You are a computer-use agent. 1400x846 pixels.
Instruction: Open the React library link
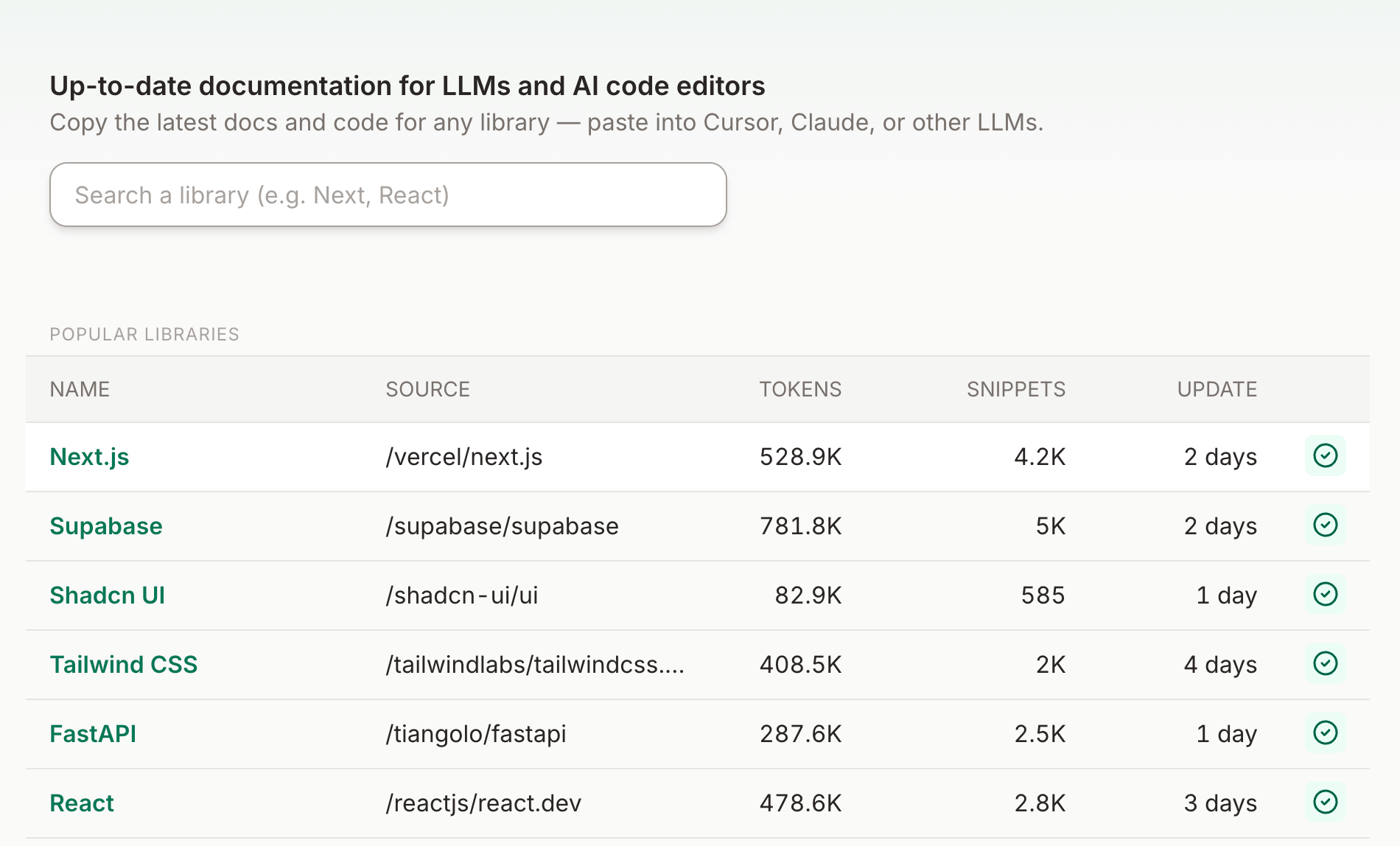(82, 803)
